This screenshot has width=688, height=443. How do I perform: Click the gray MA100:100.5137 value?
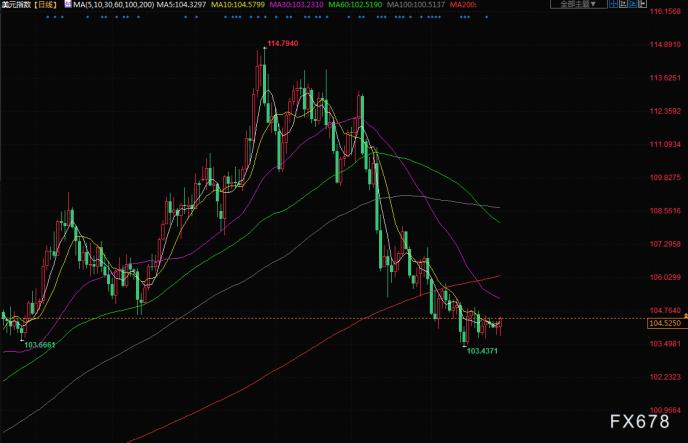[x=416, y=5]
